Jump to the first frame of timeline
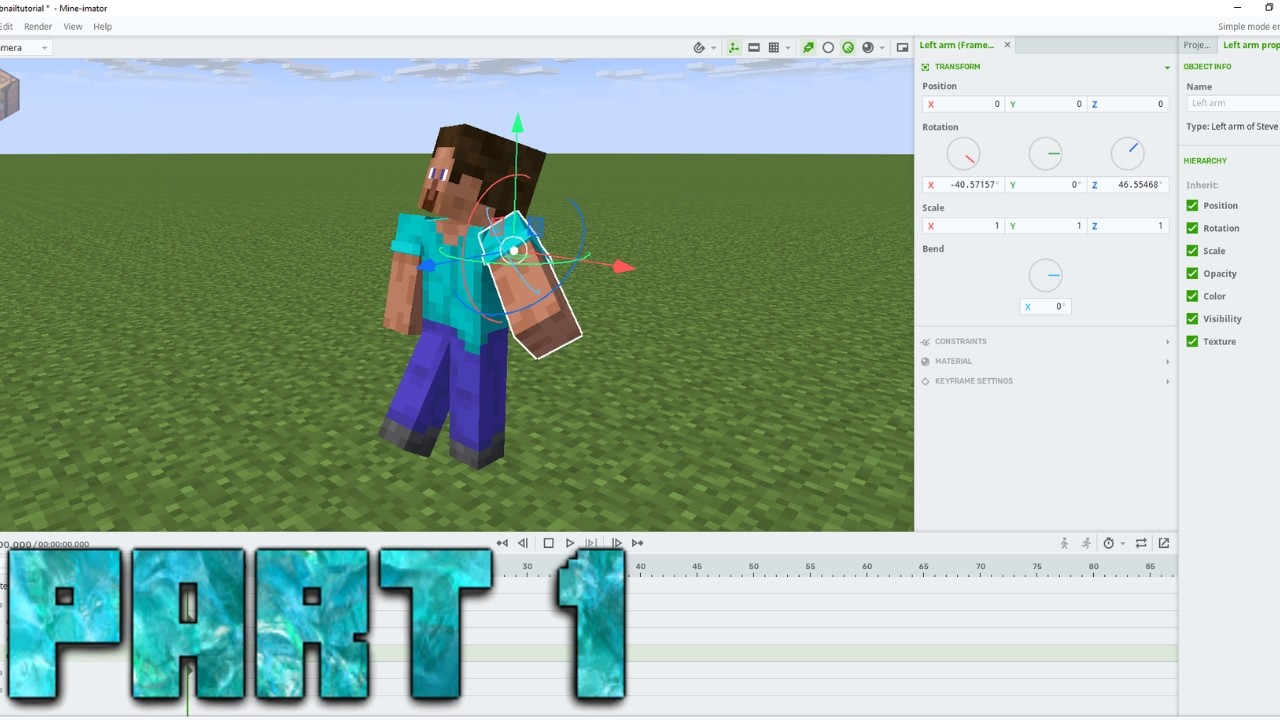The image size is (1280, 720). (502, 543)
